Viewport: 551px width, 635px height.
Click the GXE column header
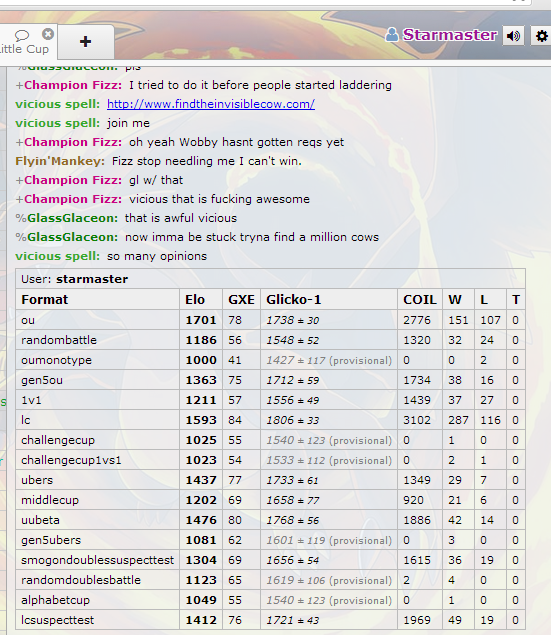click(241, 300)
